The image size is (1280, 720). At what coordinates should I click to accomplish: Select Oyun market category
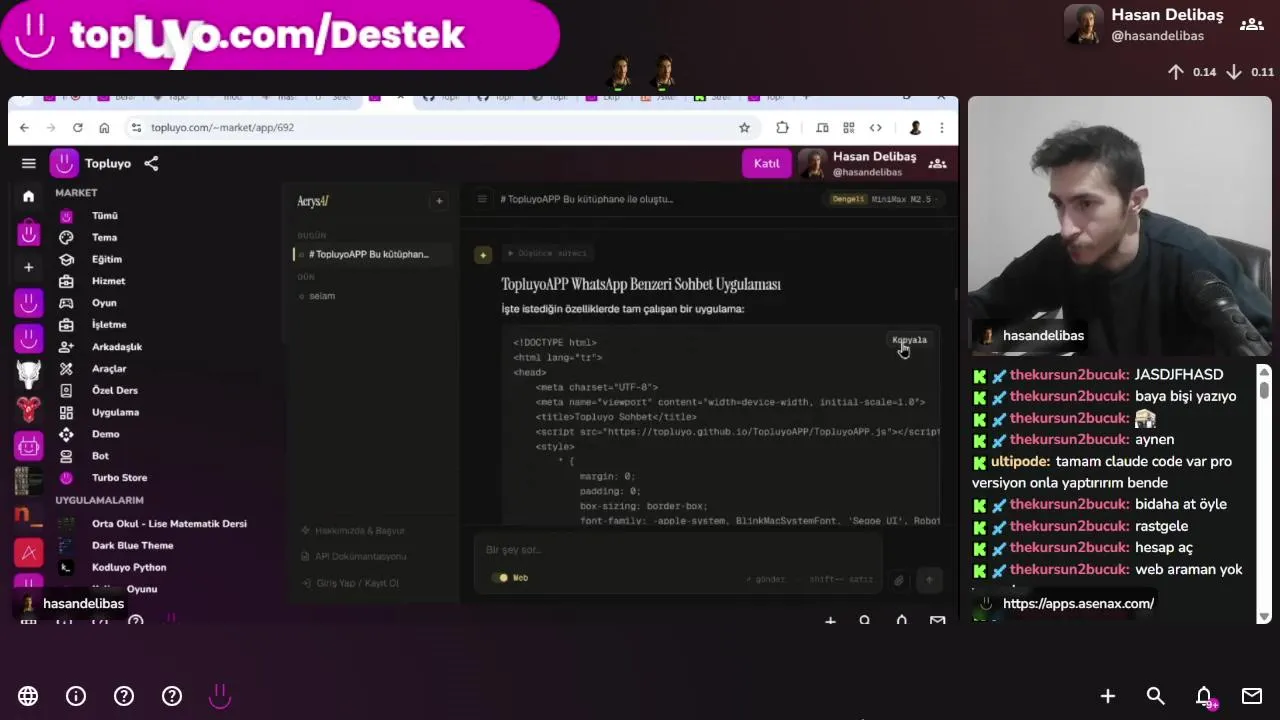[x=104, y=303]
